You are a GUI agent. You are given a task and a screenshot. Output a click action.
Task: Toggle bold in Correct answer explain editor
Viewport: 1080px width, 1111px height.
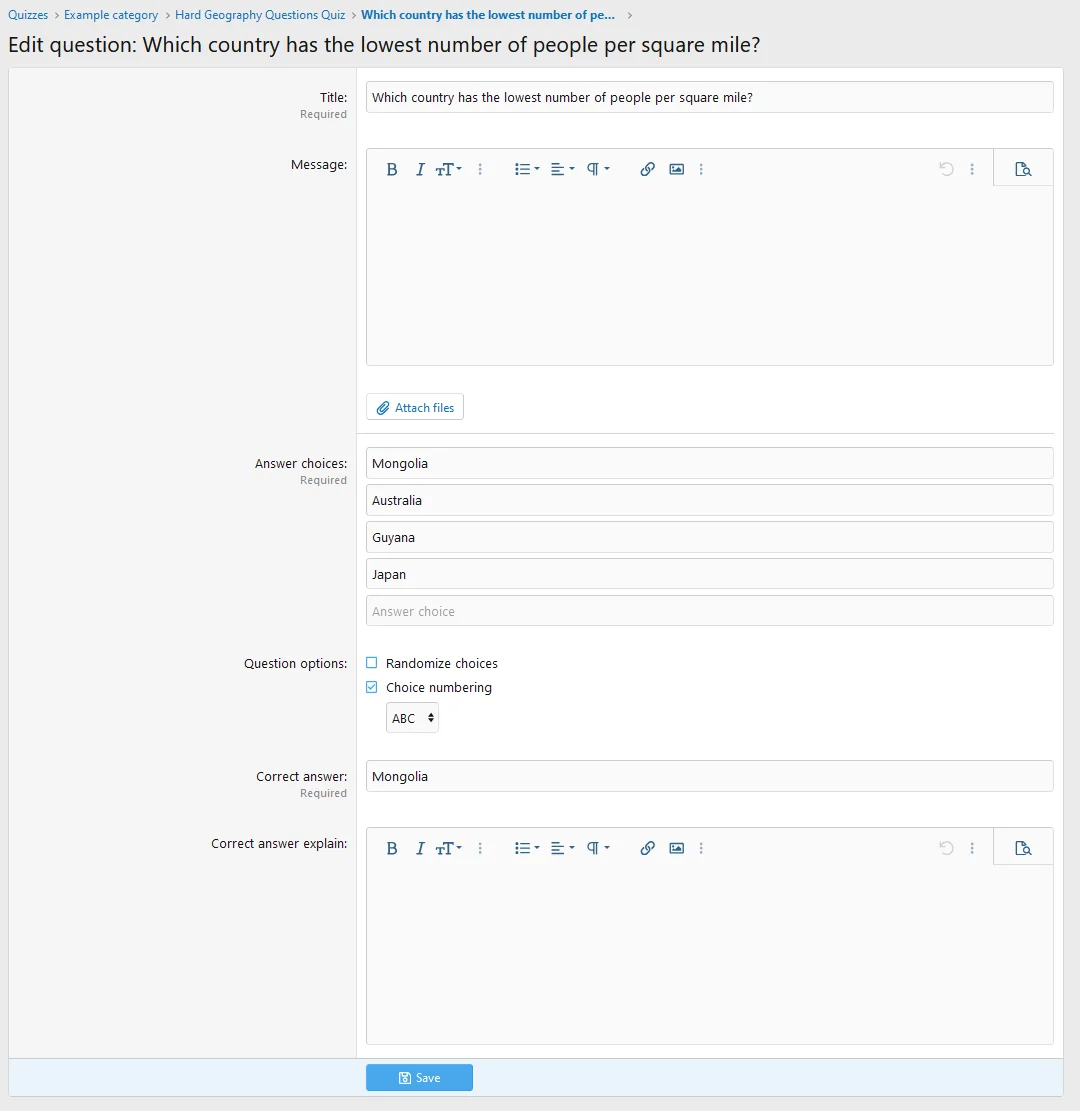[392, 849]
